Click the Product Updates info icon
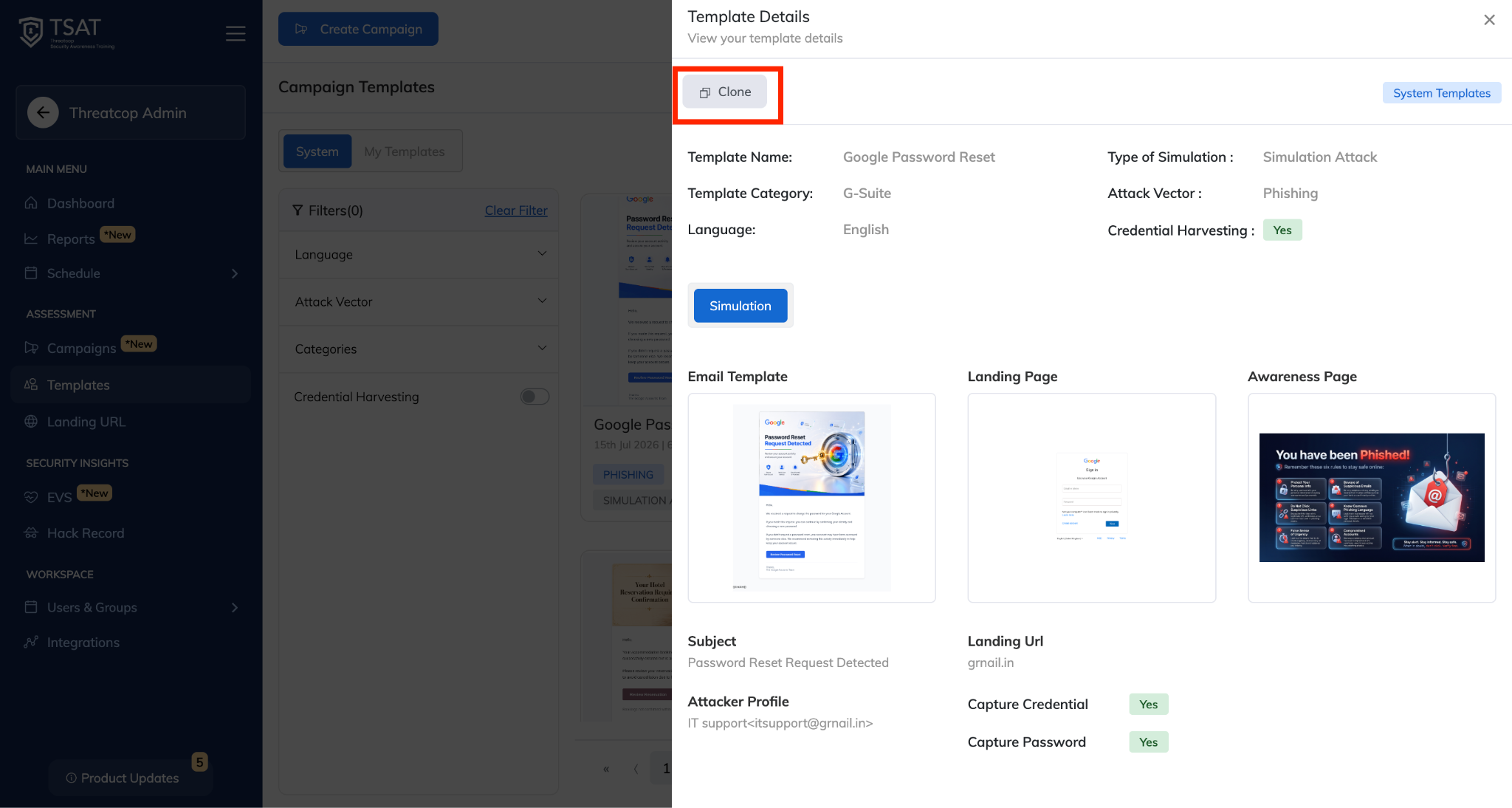Screen dimensions: 1512x808 (x=72, y=778)
